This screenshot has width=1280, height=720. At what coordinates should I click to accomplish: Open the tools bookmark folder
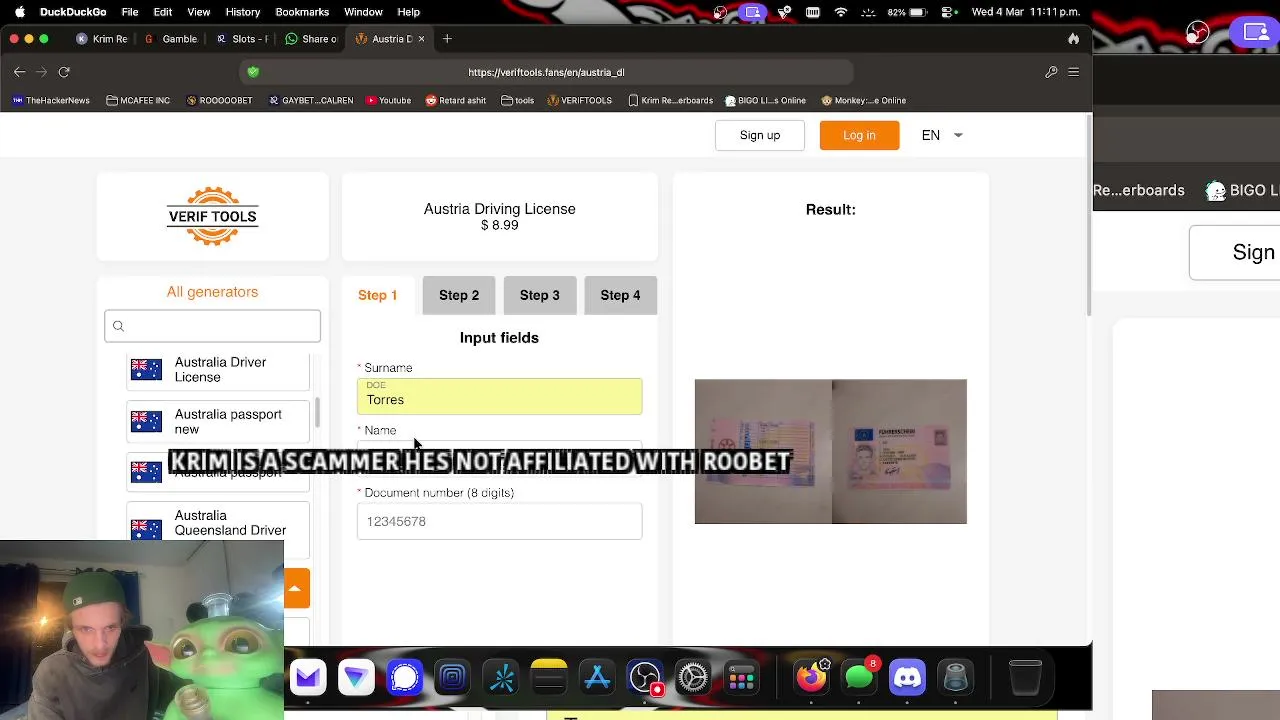pyautogui.click(x=518, y=100)
